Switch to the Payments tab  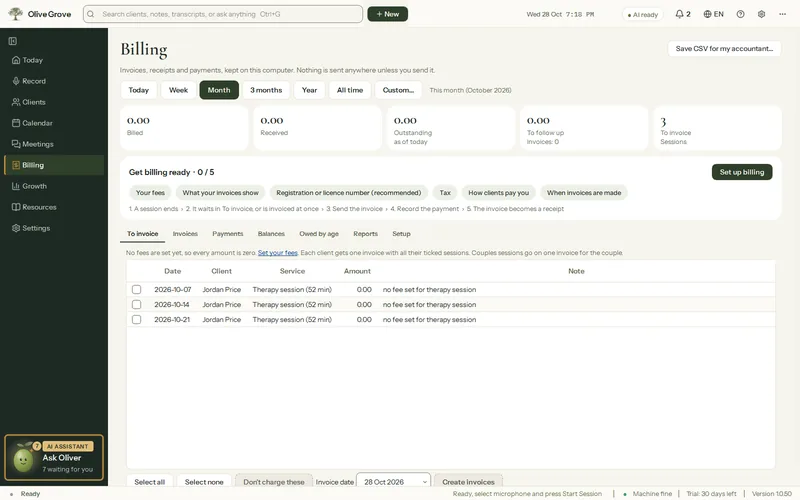click(x=228, y=234)
